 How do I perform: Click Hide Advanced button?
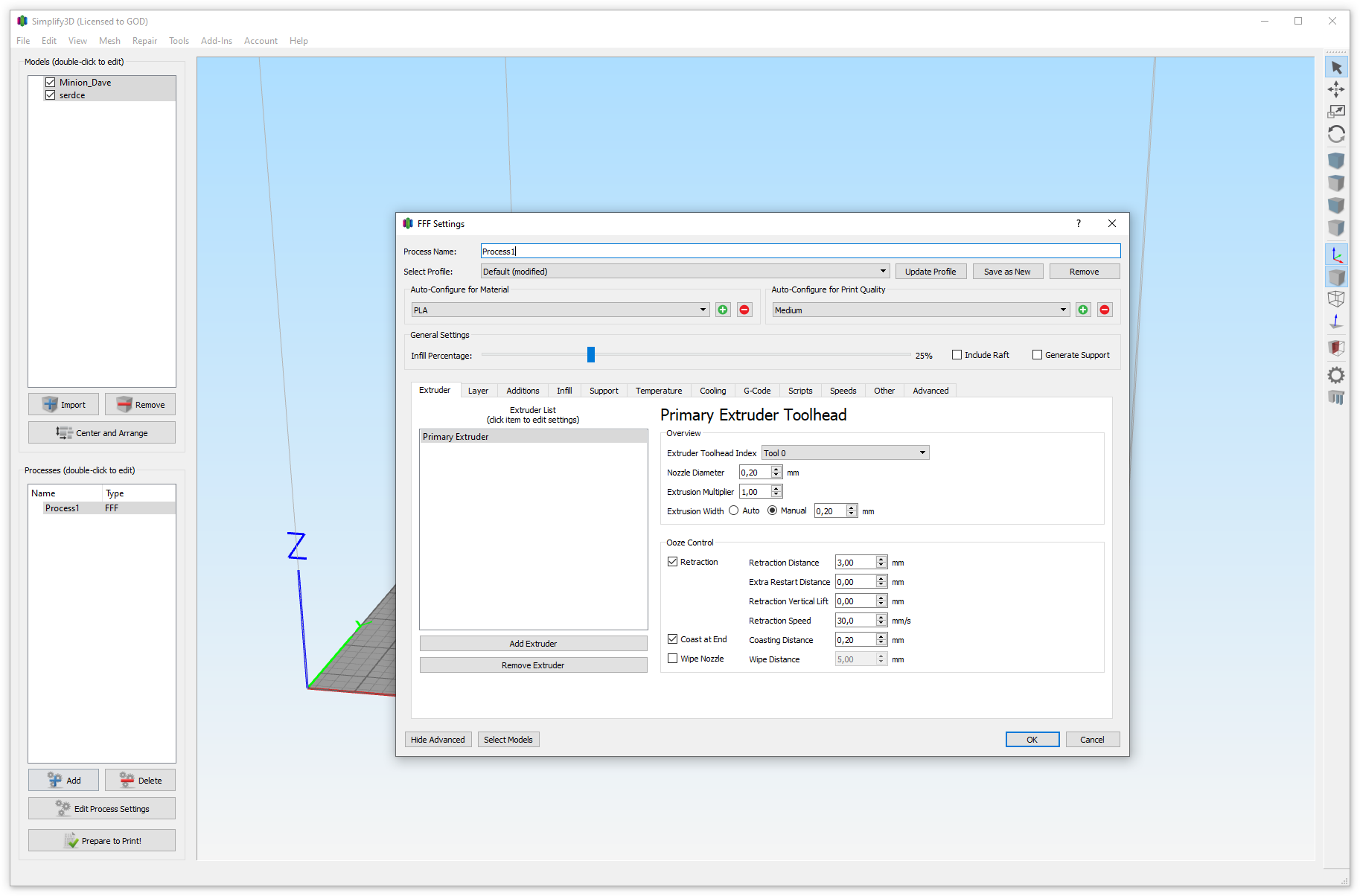pos(438,739)
